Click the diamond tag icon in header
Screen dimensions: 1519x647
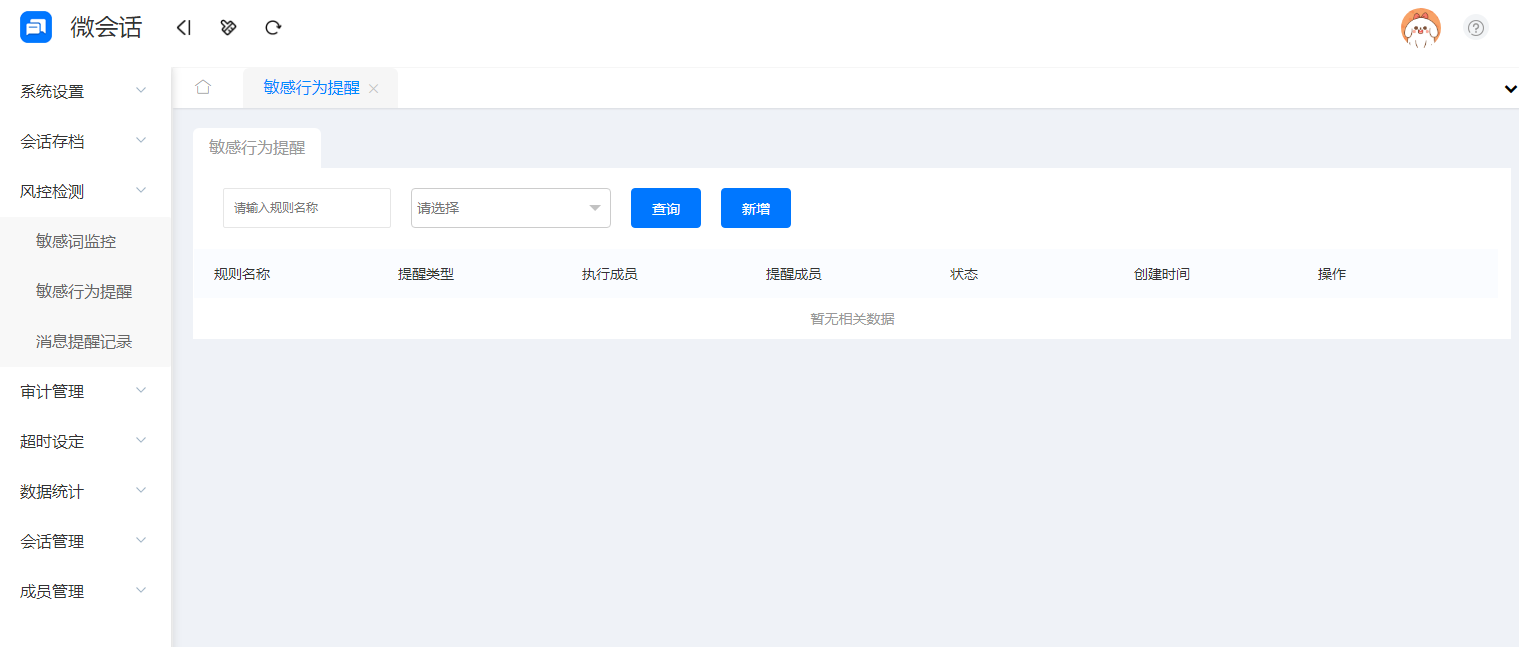click(228, 28)
